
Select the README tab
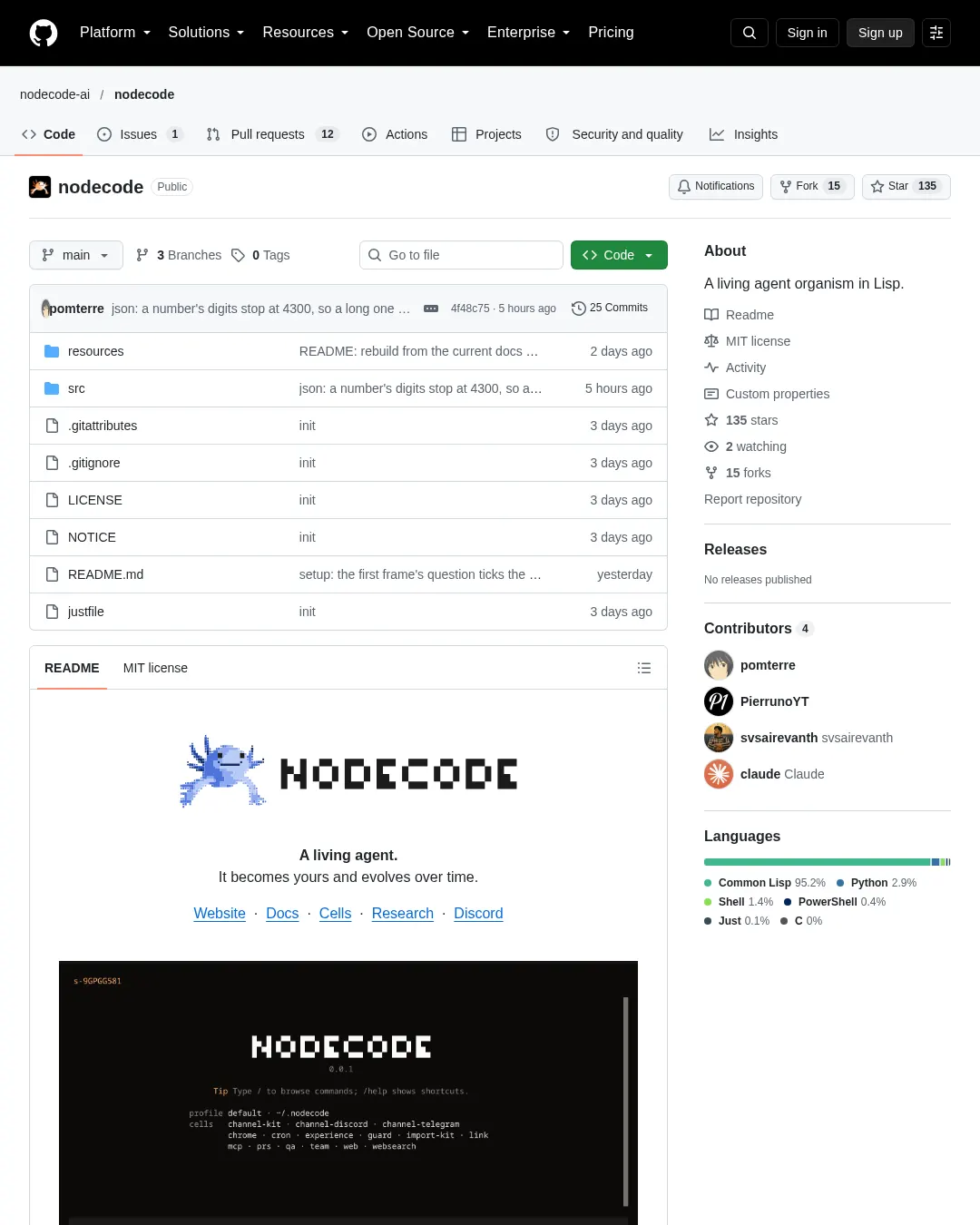72,668
